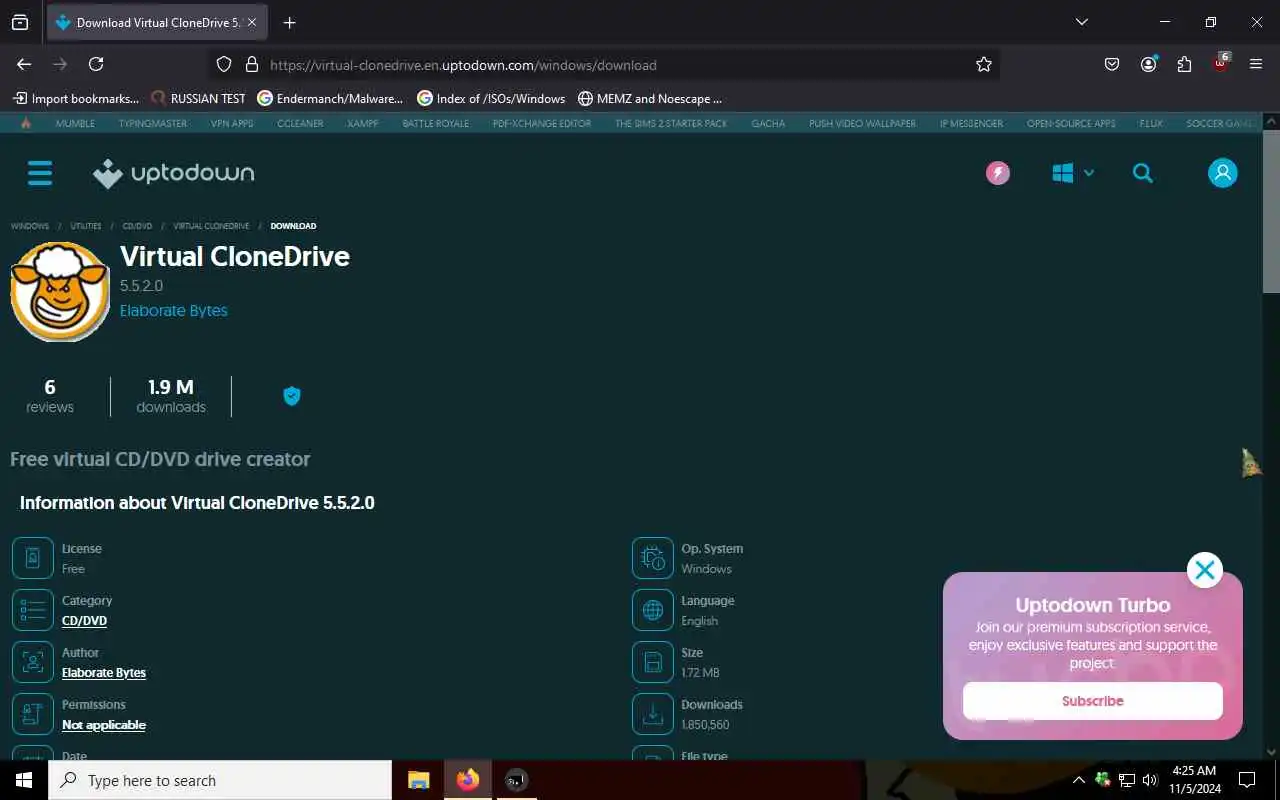This screenshot has width=1280, height=800.
Task: Open the IP MESSENGER trending link
Action: point(971,123)
